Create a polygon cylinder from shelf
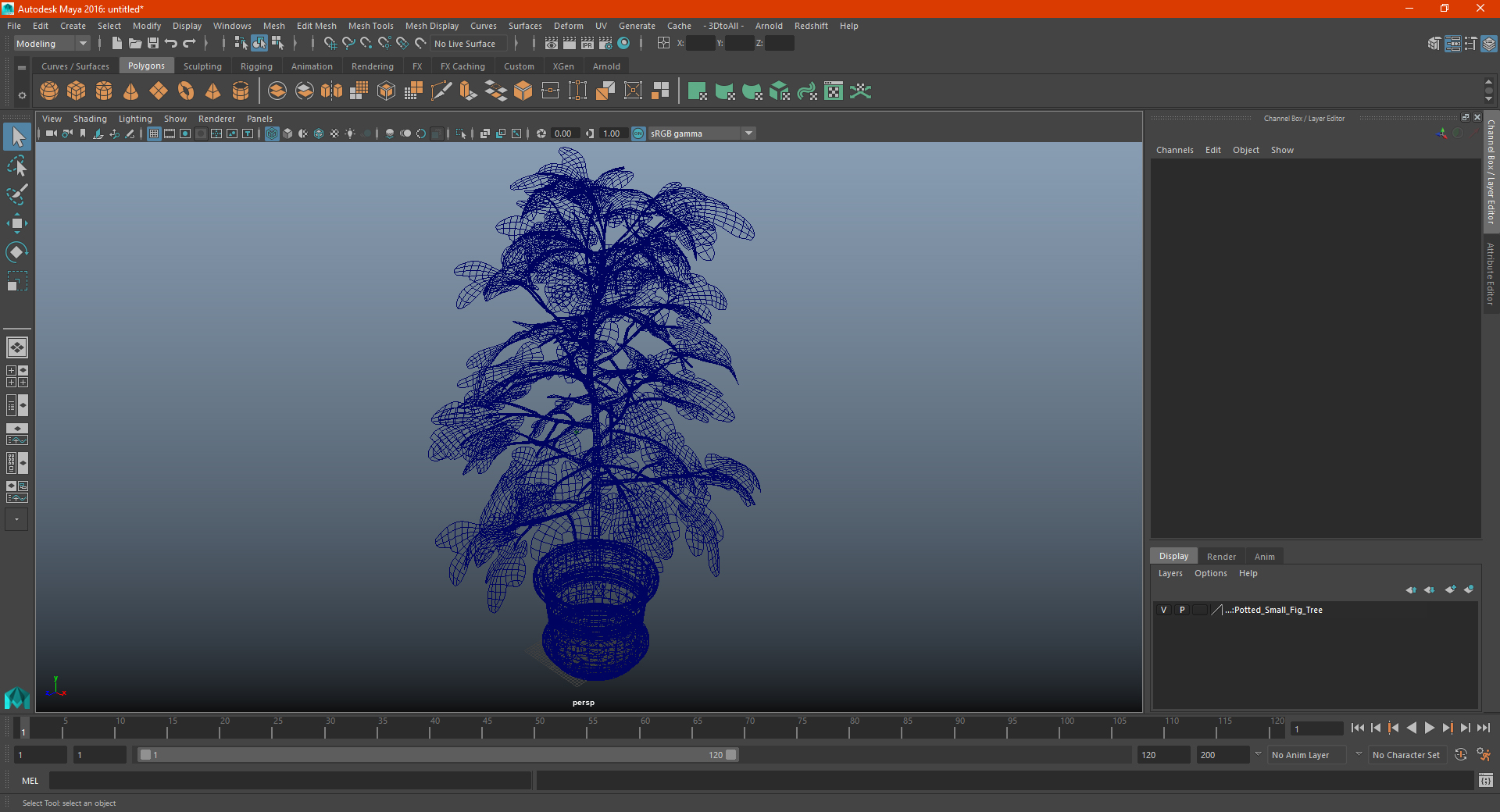The width and height of the screenshot is (1500, 812). (104, 91)
